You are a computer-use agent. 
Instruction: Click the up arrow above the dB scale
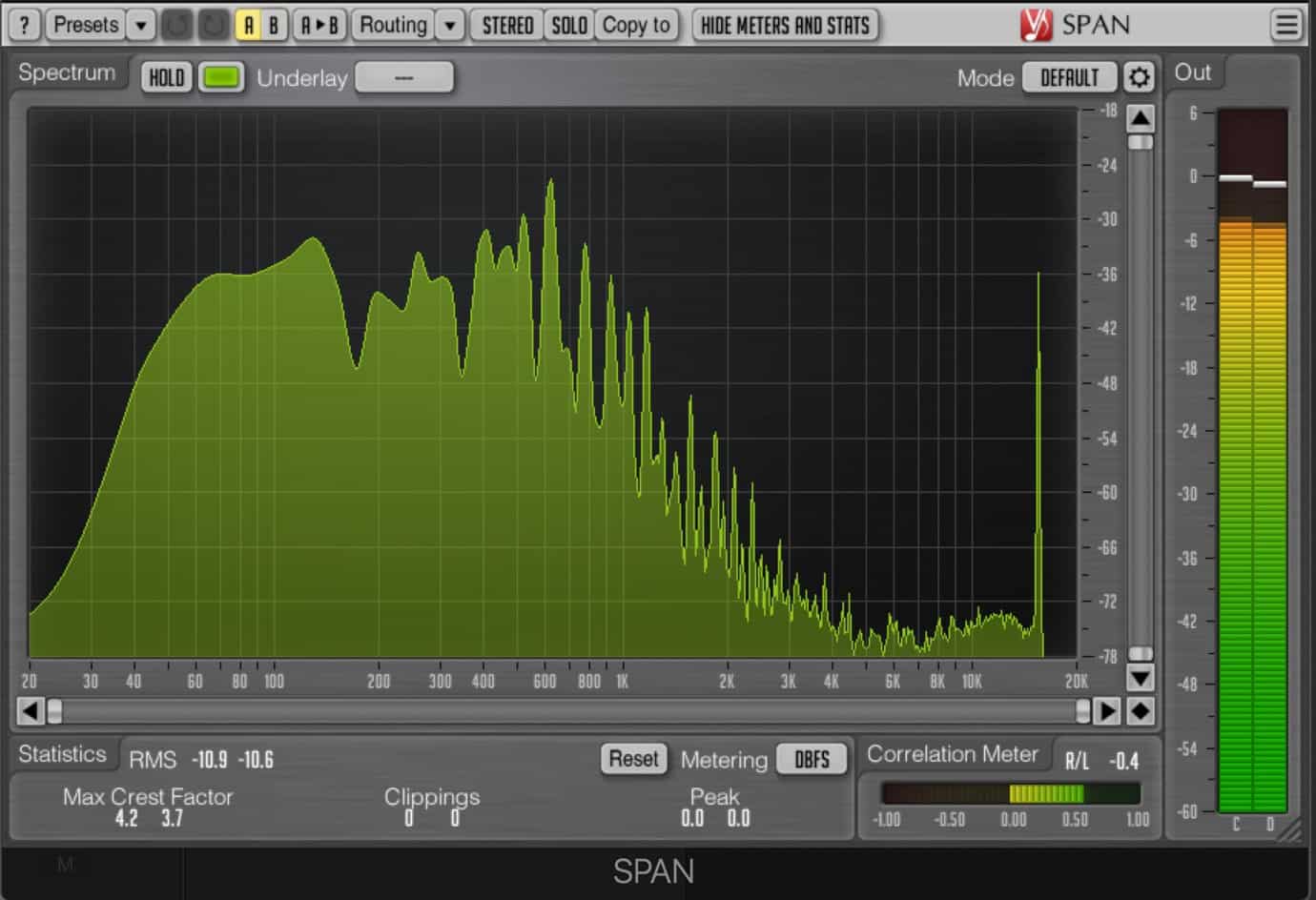click(x=1139, y=119)
